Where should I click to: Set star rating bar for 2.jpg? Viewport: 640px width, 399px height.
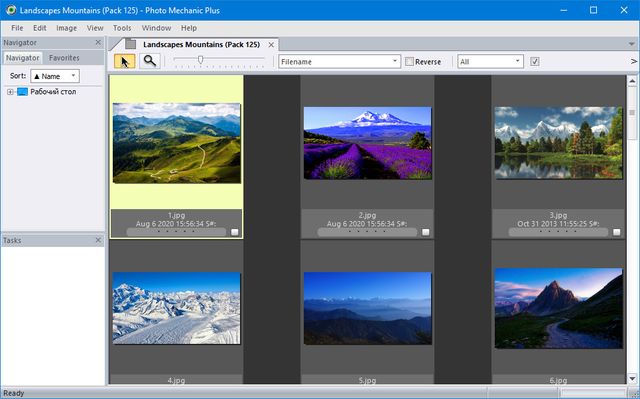[x=367, y=232]
